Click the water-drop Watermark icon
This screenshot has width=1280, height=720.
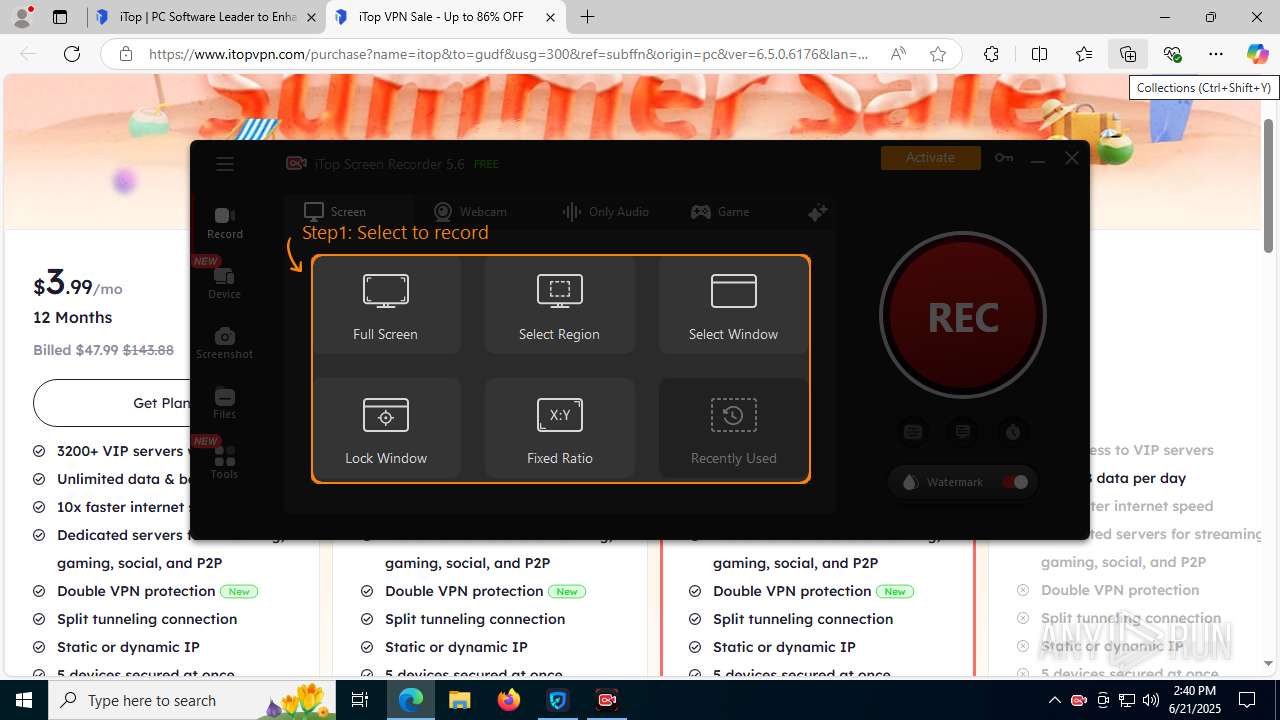[910, 482]
